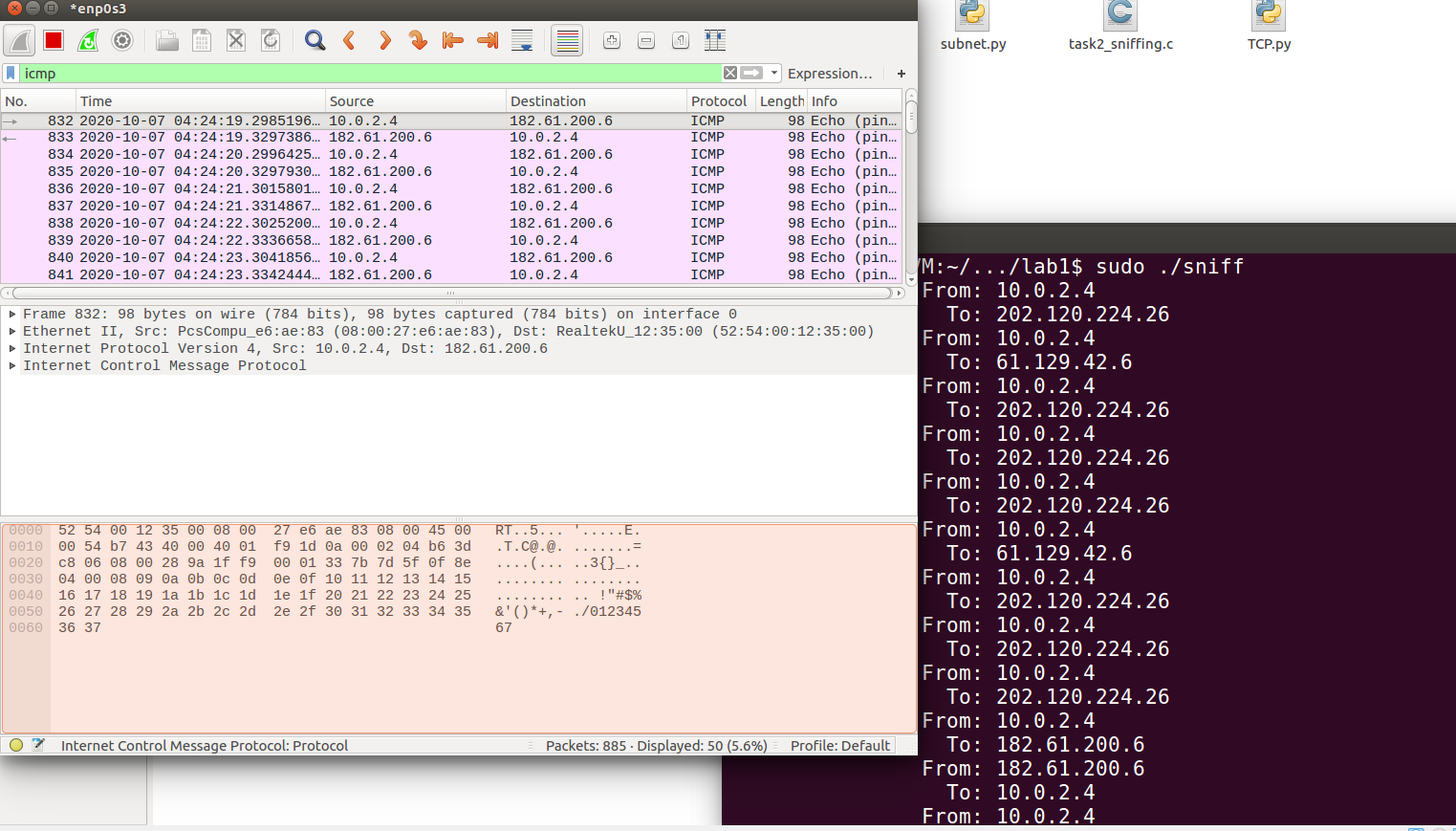Open recent display filters dropdown
Image resolution: width=1456 pixels, height=831 pixels.
pos(774,73)
